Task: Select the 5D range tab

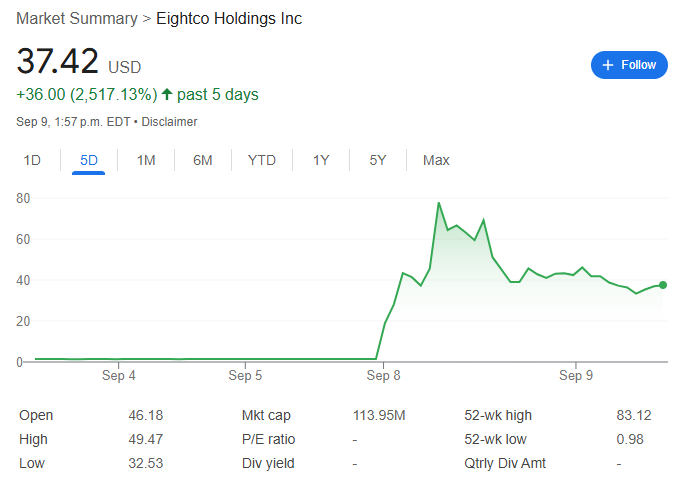Action: pyautogui.click(x=89, y=160)
